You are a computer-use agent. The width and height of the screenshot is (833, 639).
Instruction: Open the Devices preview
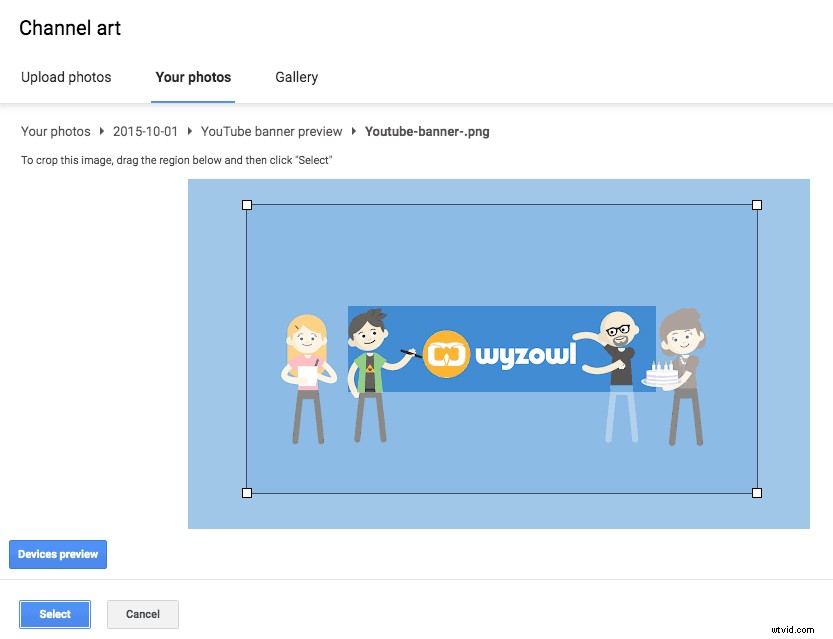57,554
